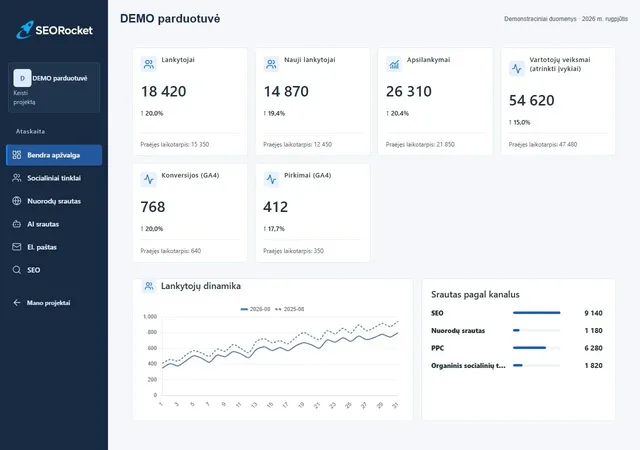Click the Srautas pagal kanalus heading
The width and height of the screenshot is (640, 450).
coord(475,294)
